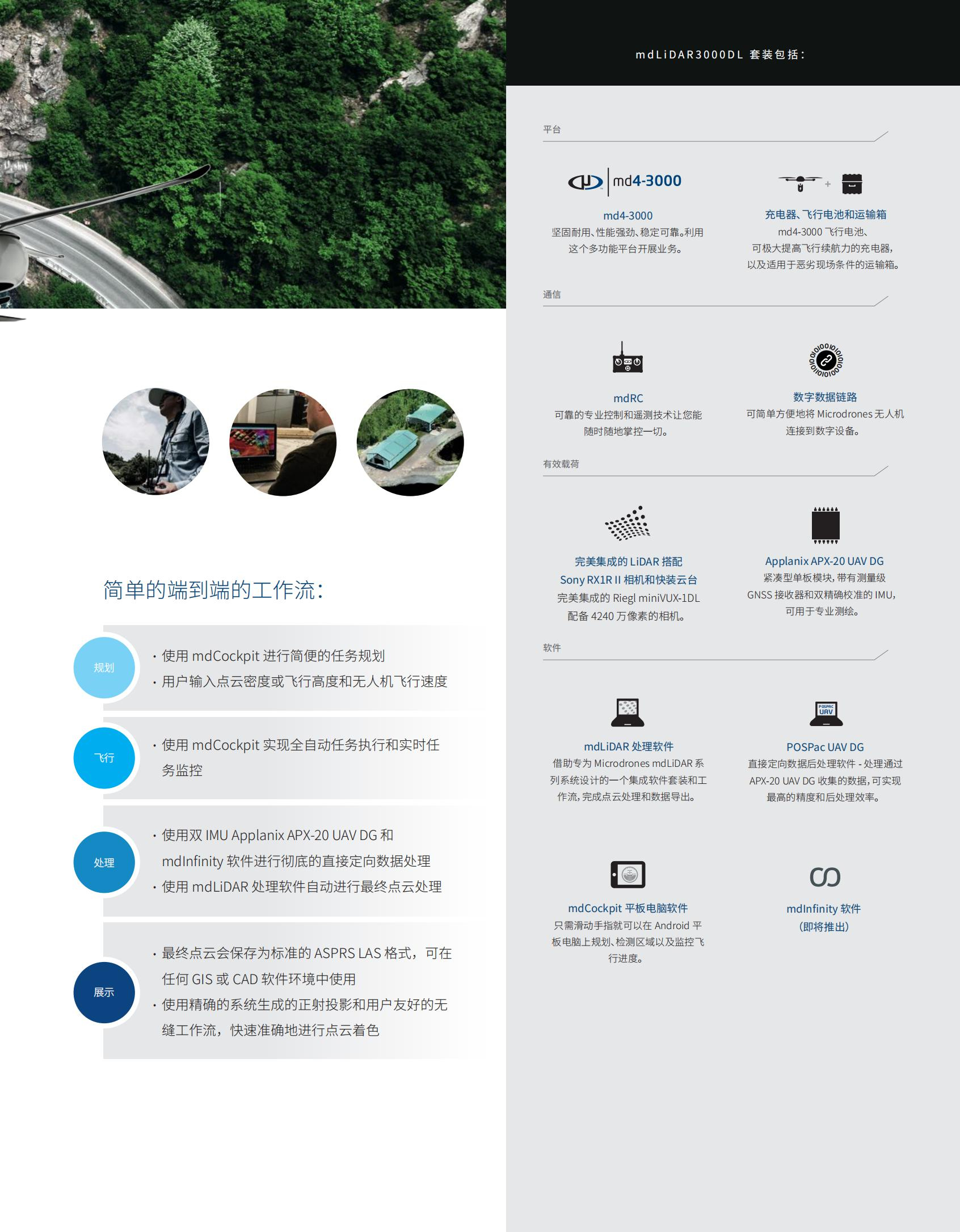
Task: Click the transport case icon
Action: (x=852, y=183)
